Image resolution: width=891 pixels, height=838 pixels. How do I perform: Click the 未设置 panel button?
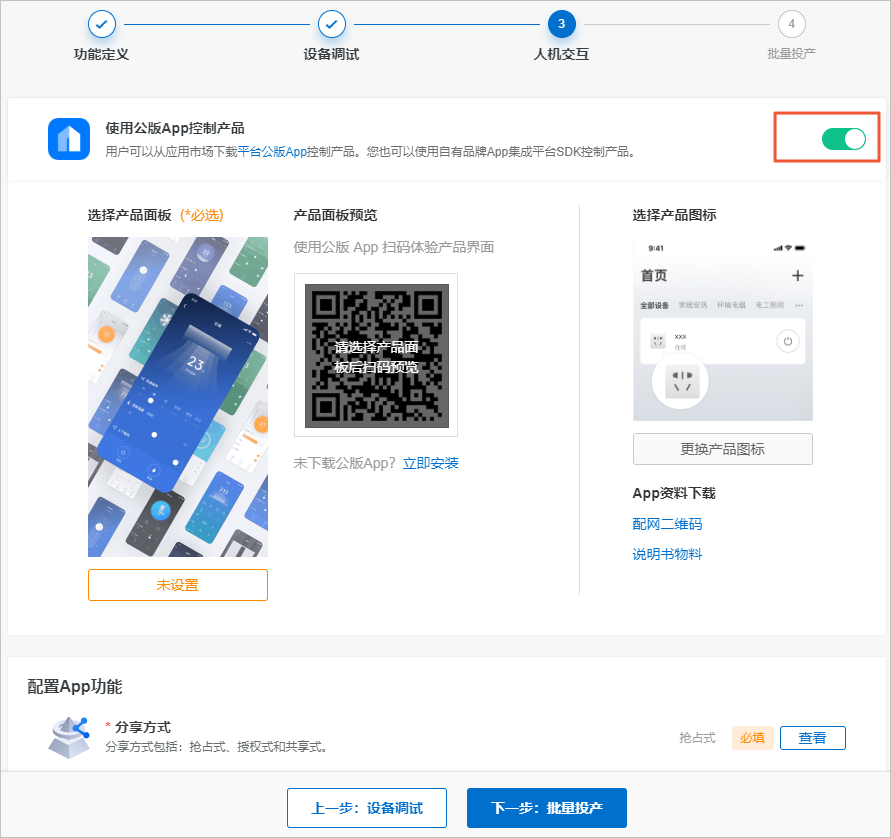click(x=178, y=585)
